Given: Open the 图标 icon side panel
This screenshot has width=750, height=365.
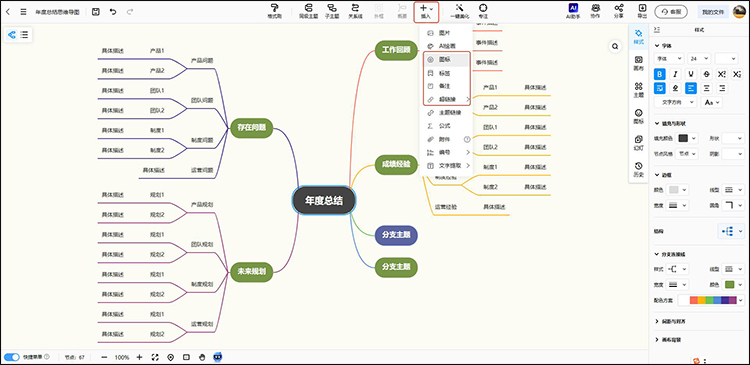Looking at the screenshot, I should coord(639,116).
